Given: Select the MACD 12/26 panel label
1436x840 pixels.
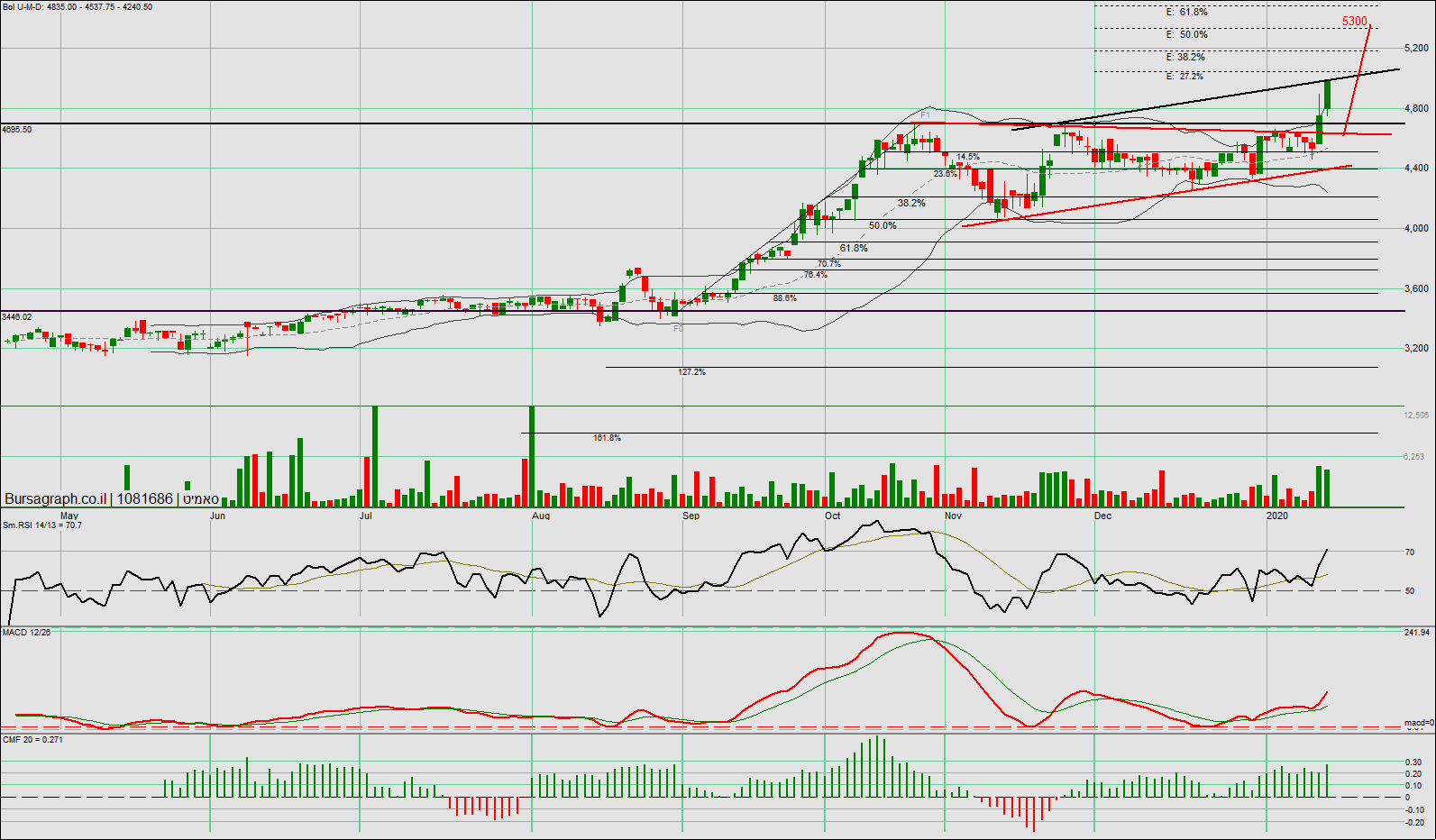Looking at the screenshot, I should pyautogui.click(x=27, y=633).
